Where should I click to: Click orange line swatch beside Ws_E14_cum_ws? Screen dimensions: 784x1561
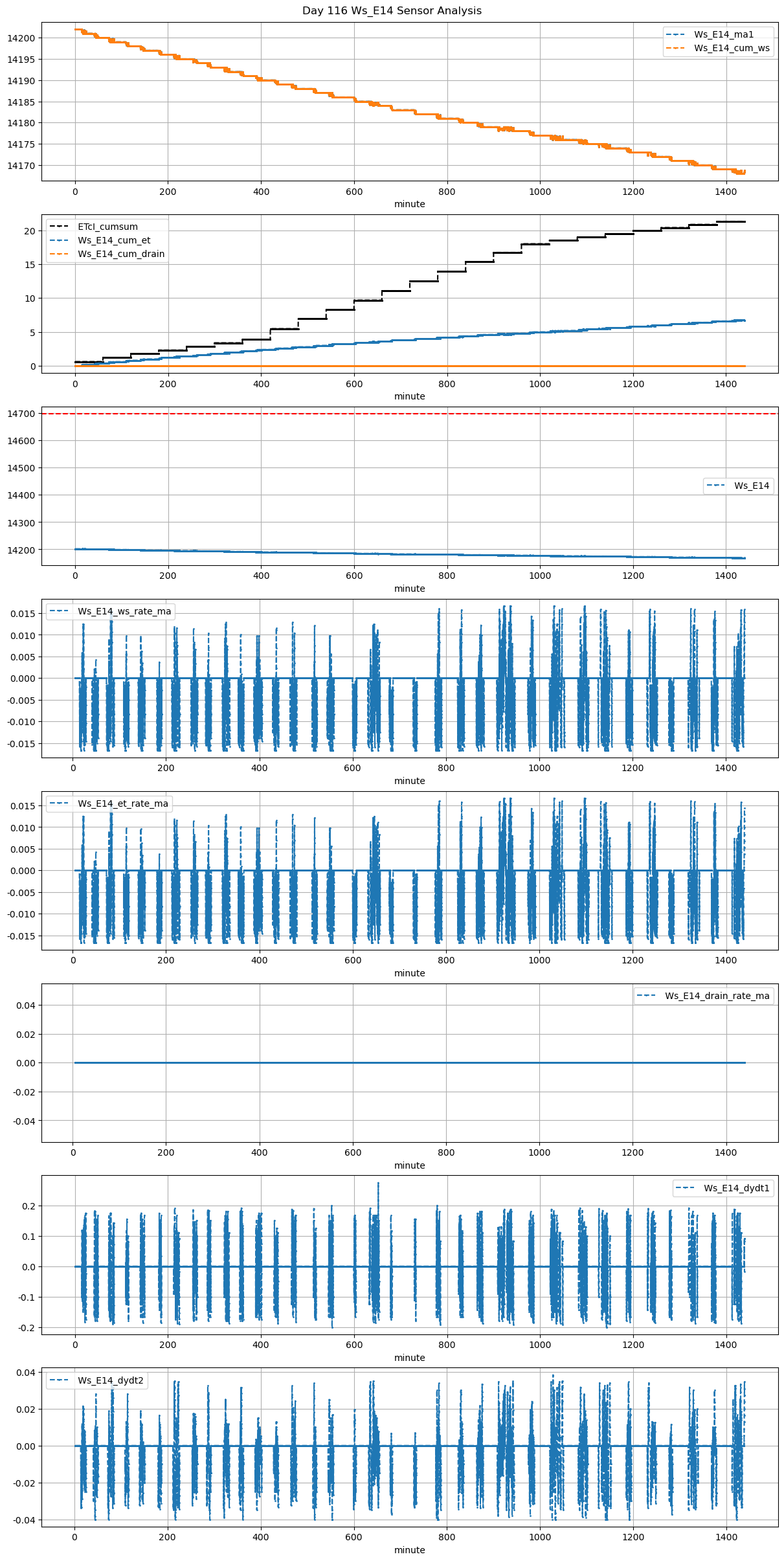point(676,48)
